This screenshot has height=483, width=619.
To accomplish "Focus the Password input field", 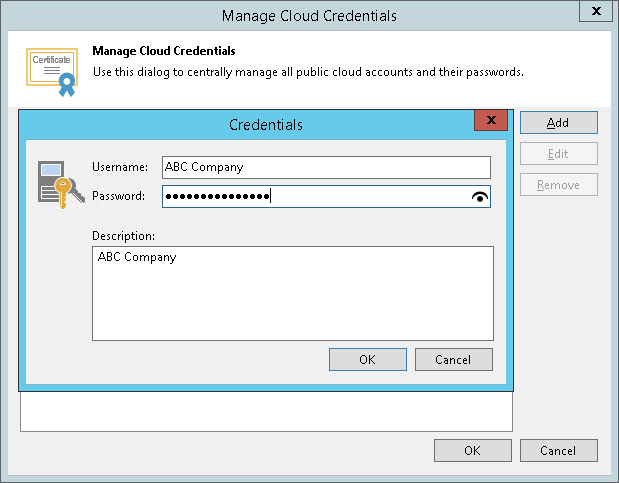I will (x=315, y=197).
